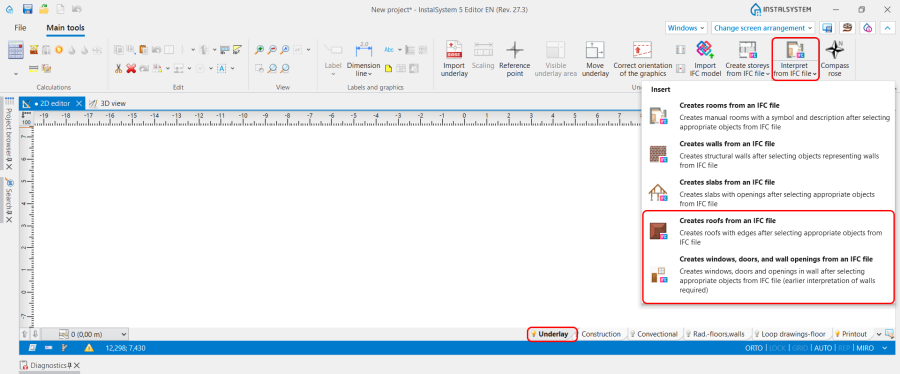
Task: Open the storey selector 0 (0,00 m)
Action: tap(93, 334)
